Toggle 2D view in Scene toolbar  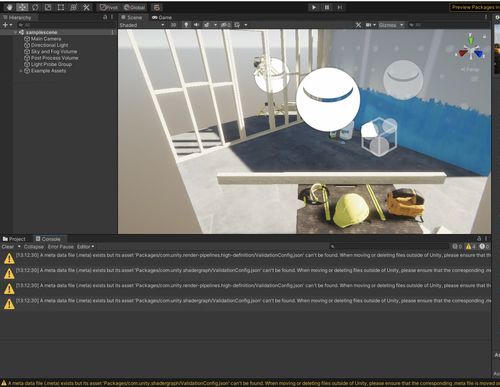click(x=173, y=25)
